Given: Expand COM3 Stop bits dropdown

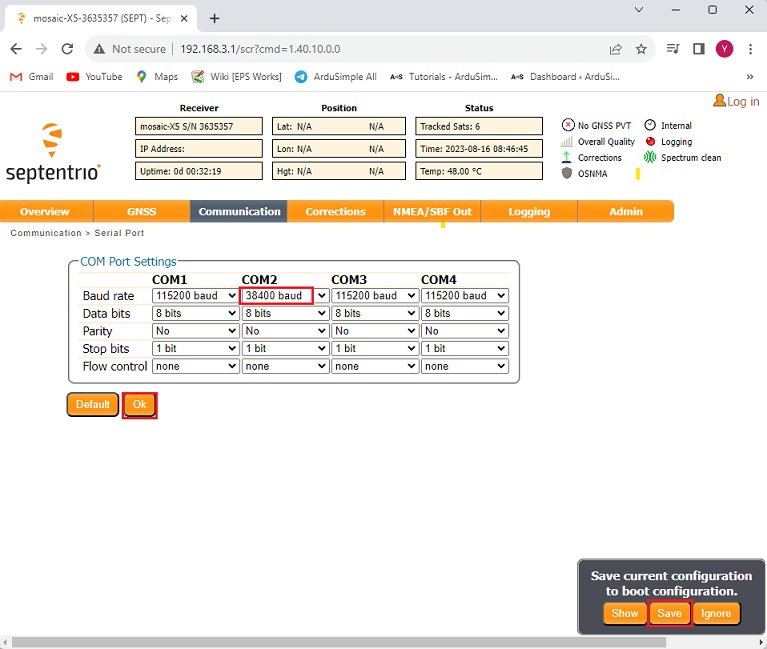Looking at the screenshot, I should coord(374,349).
